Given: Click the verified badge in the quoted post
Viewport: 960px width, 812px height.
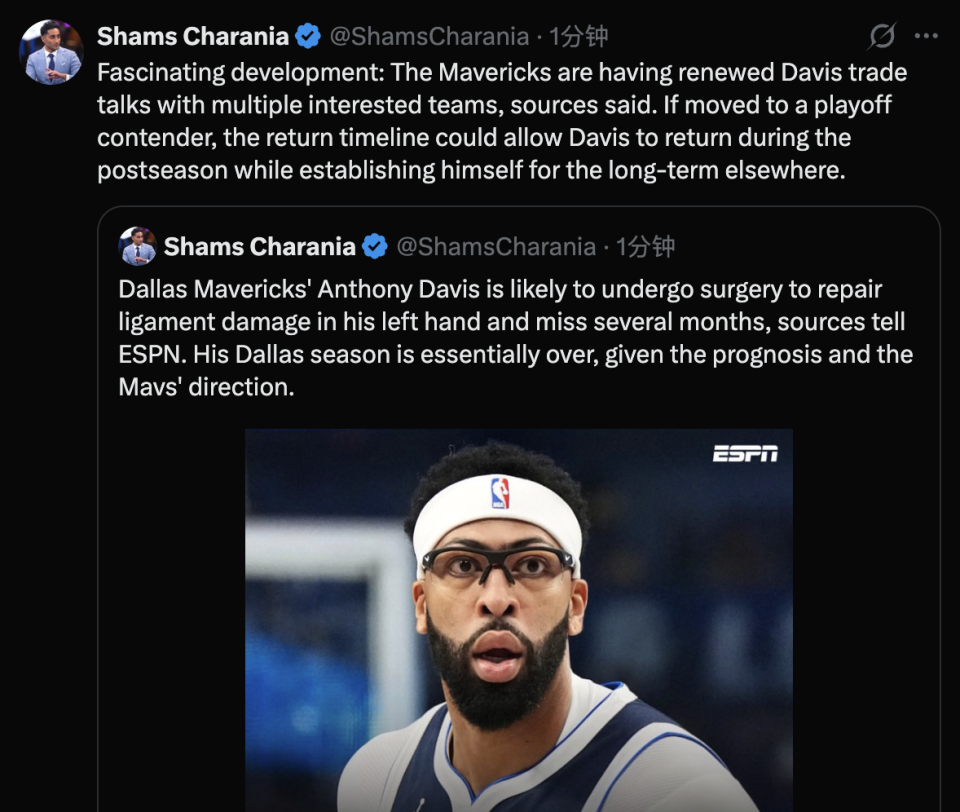Looking at the screenshot, I should point(375,247).
